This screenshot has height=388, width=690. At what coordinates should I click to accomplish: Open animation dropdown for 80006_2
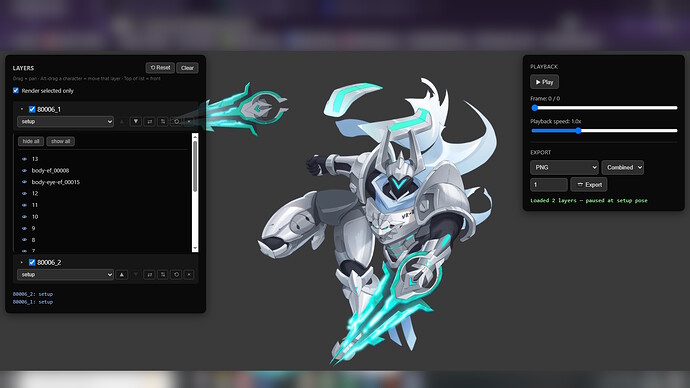coord(65,275)
